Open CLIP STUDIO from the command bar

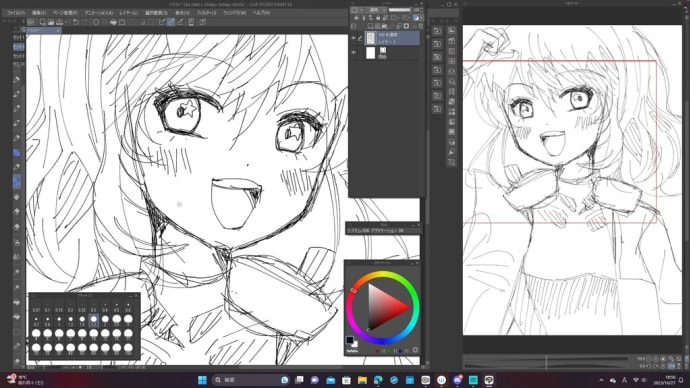[31, 22]
